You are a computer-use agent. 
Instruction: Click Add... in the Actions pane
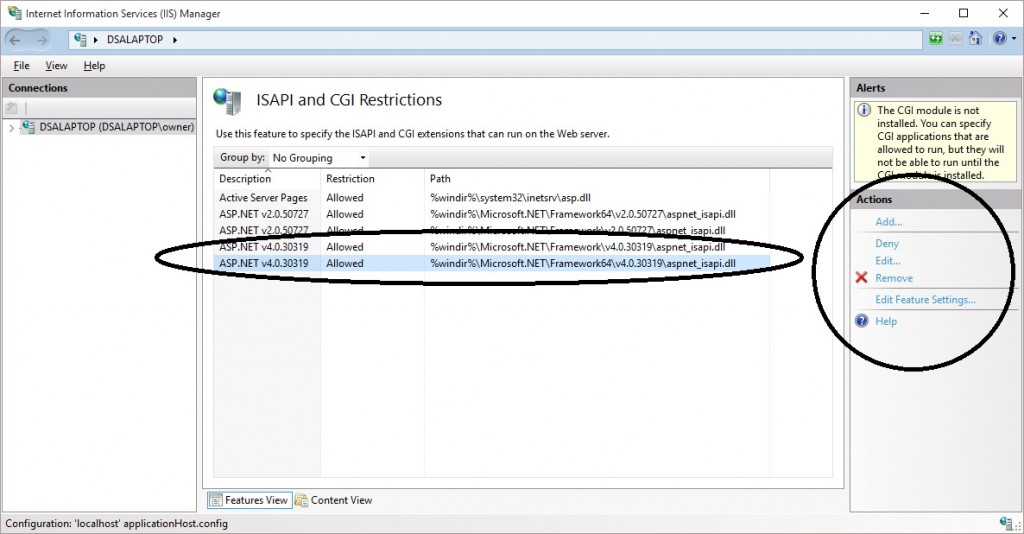(x=888, y=221)
